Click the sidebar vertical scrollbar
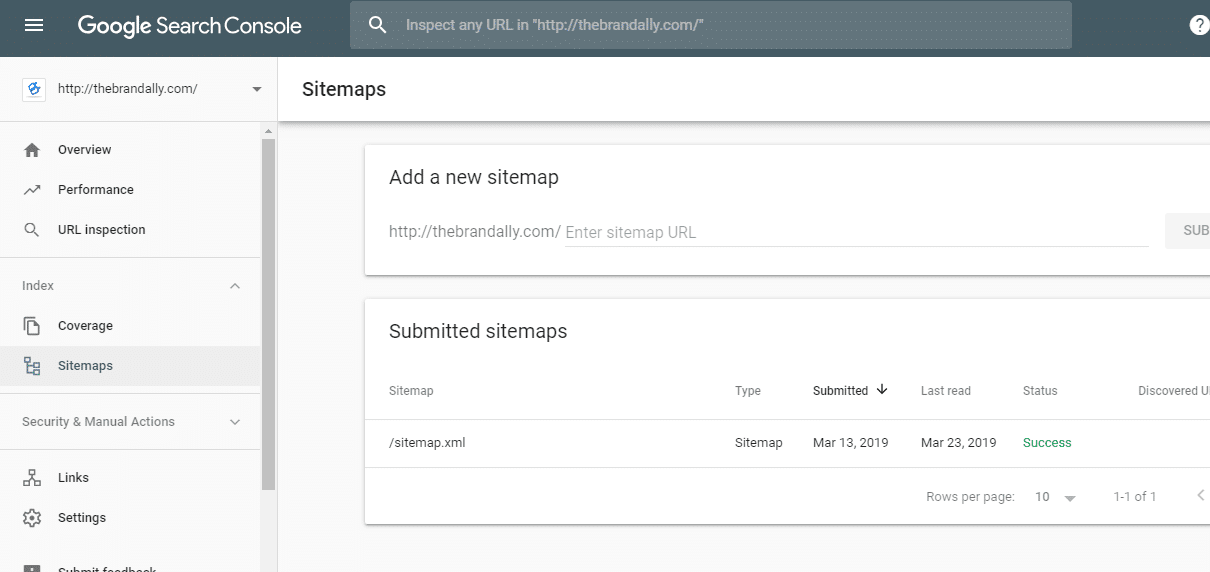 (x=268, y=314)
